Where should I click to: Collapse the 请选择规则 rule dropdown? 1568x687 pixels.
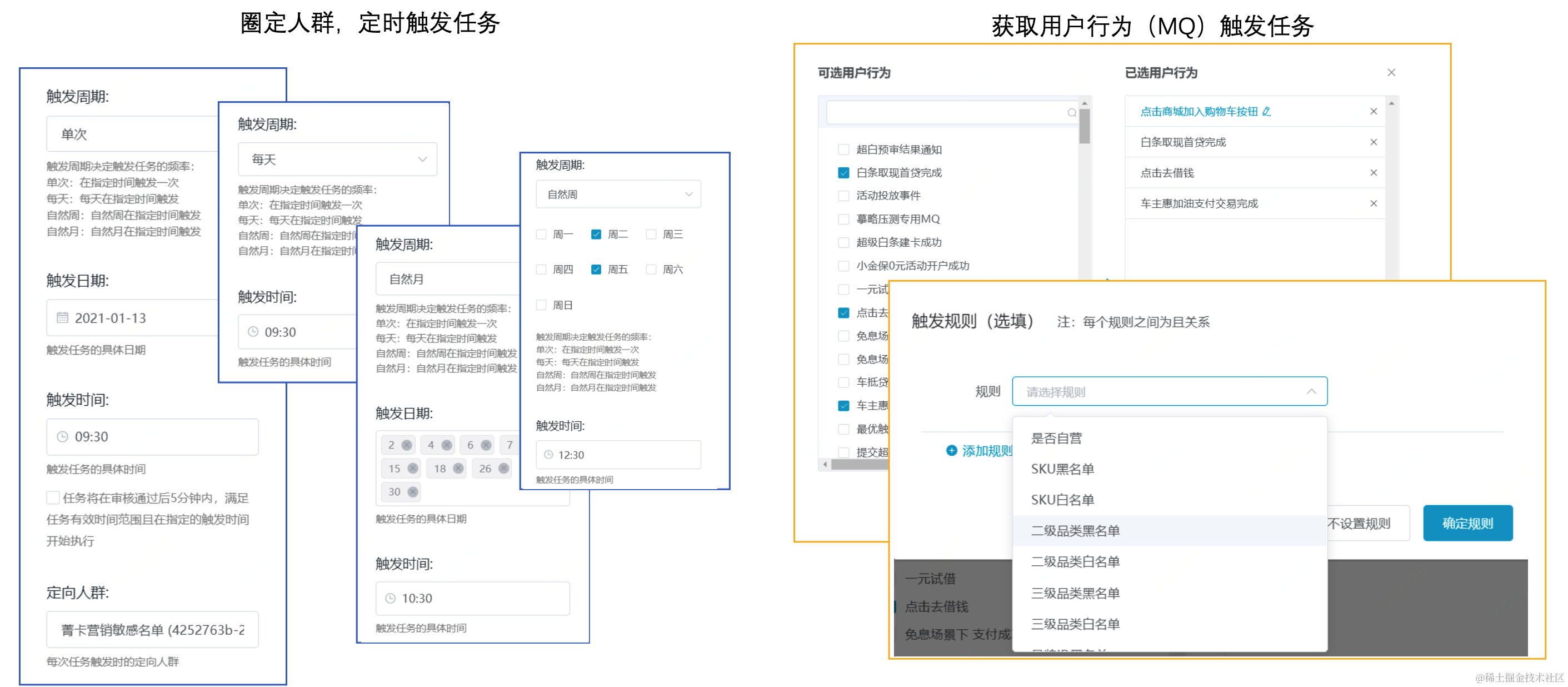pos(1311,392)
